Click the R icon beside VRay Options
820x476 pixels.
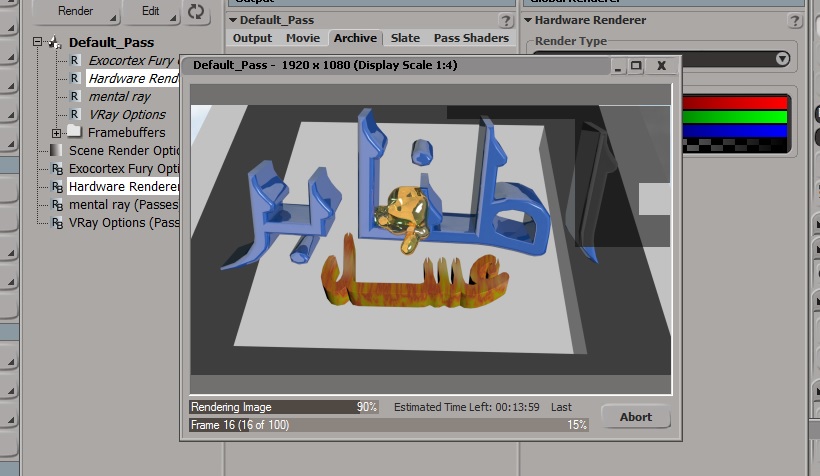coord(75,114)
